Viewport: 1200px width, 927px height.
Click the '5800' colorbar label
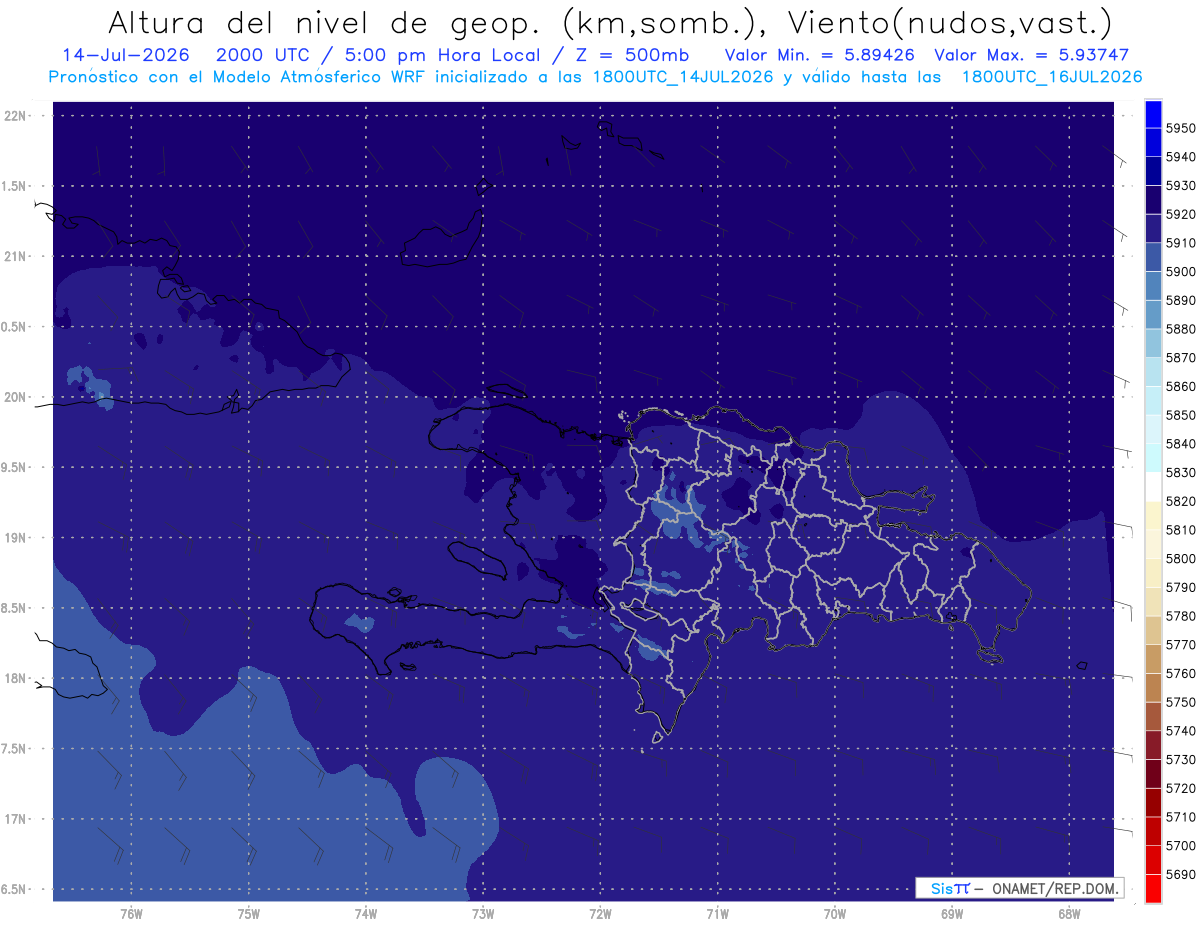[1180, 558]
